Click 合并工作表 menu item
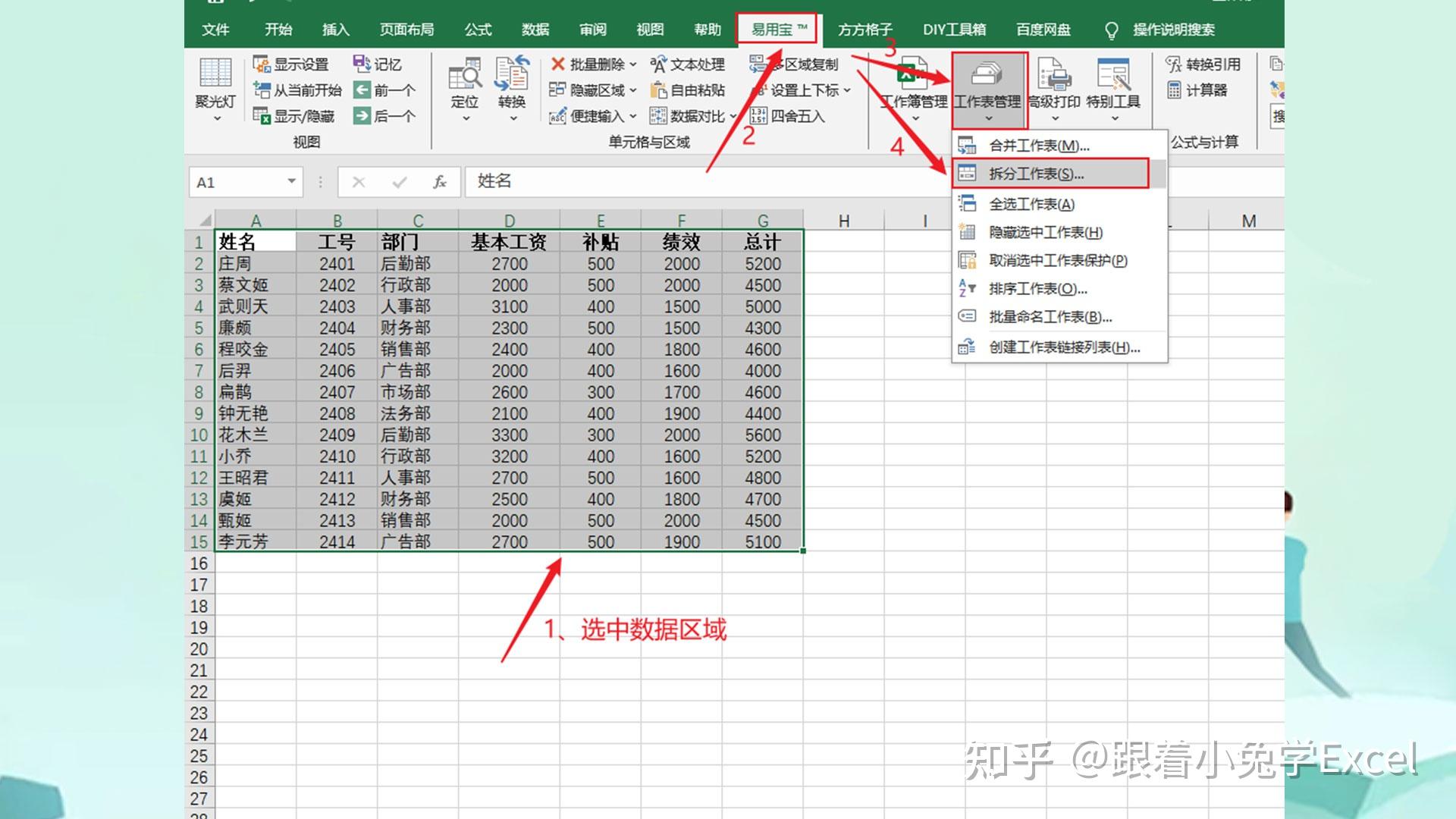 click(x=1037, y=145)
